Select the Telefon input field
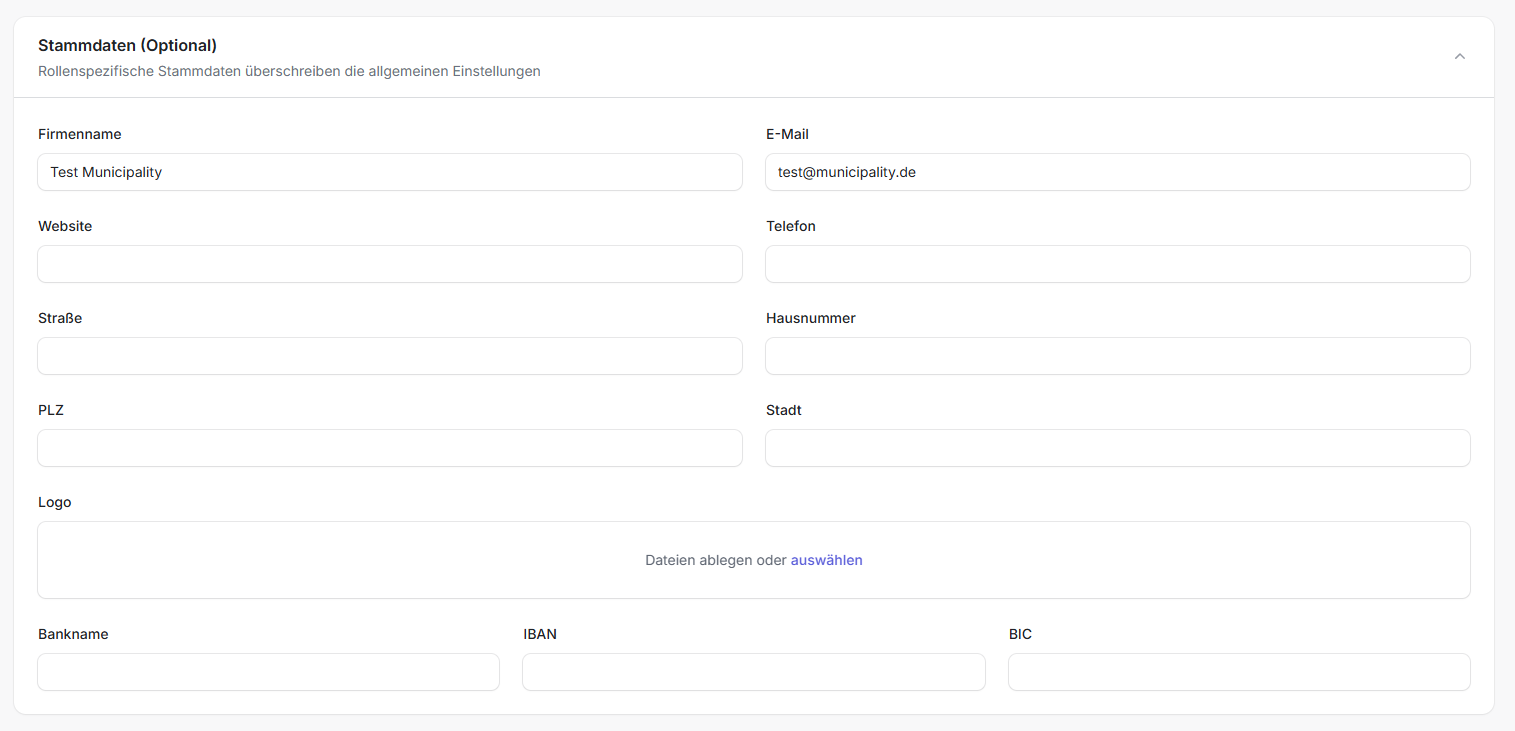This screenshot has height=731, width=1515. pos(1117,264)
